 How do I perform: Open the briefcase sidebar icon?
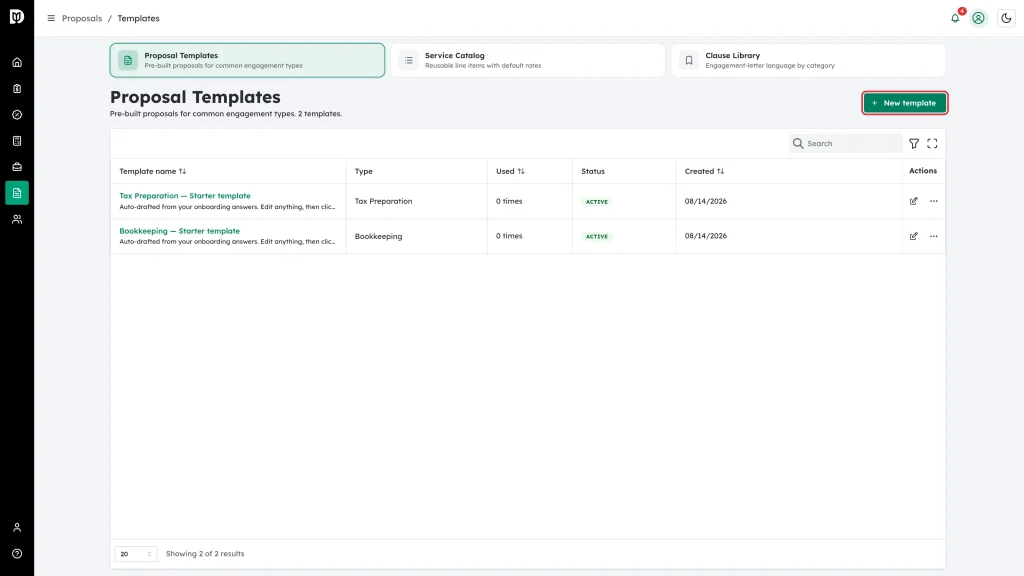pos(17,167)
